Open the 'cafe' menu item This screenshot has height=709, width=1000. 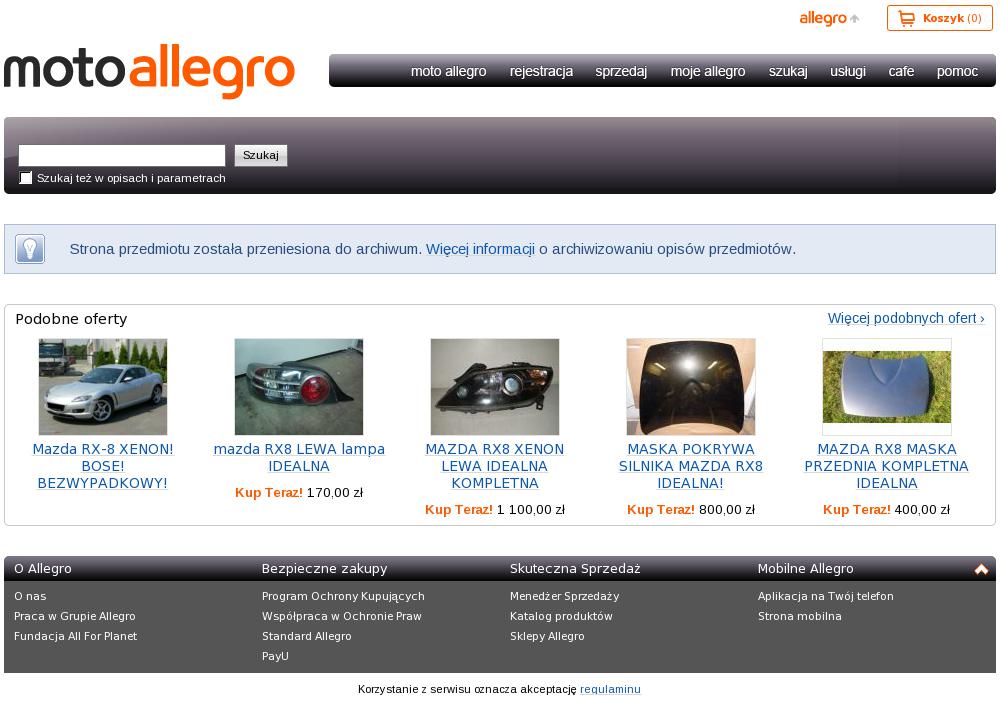pyautogui.click(x=901, y=71)
